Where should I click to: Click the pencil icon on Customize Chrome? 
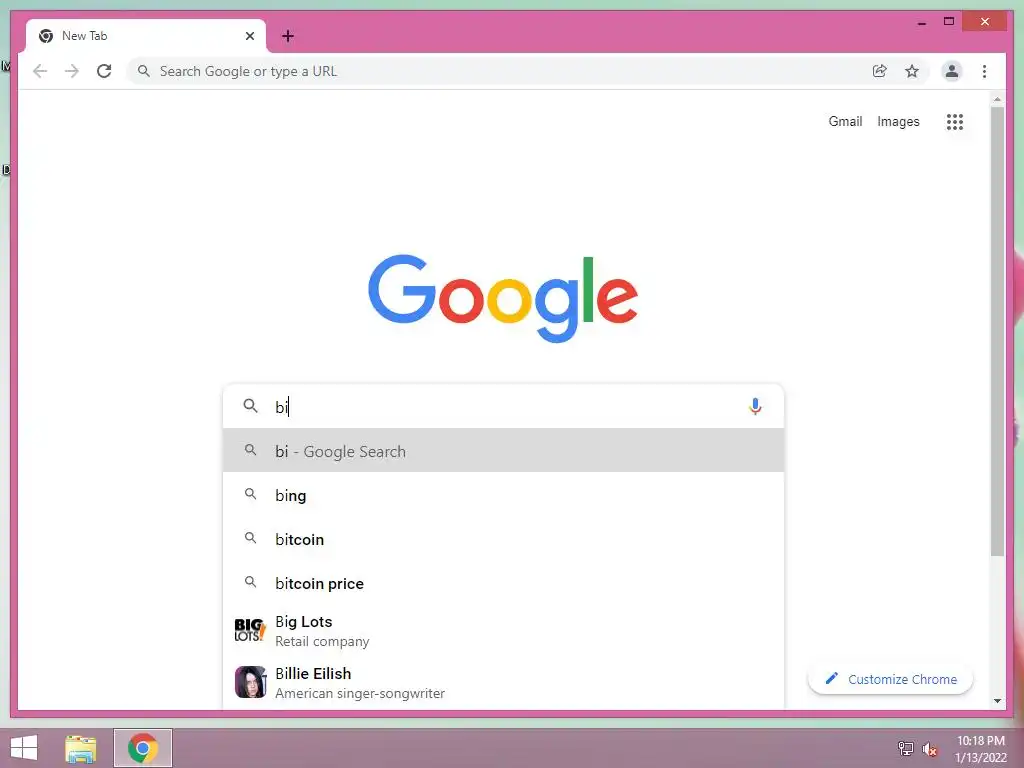point(831,679)
